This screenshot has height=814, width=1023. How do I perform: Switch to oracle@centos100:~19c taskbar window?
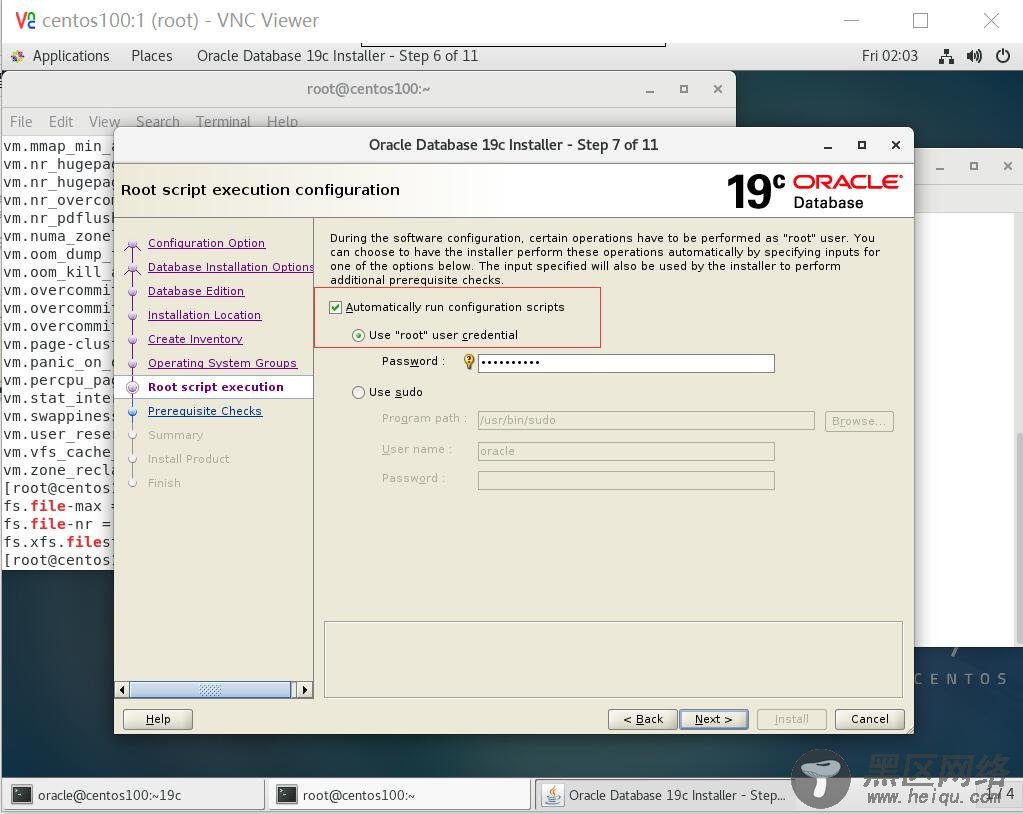[x=134, y=794]
